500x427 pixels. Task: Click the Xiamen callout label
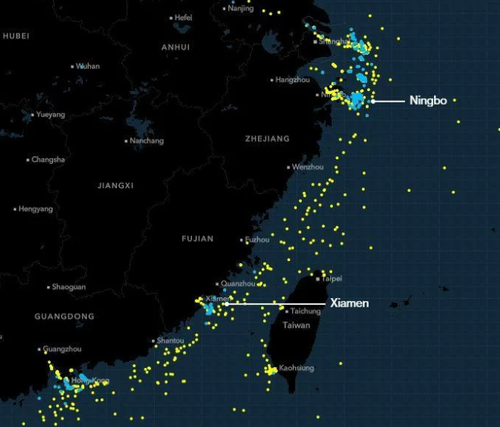(349, 303)
